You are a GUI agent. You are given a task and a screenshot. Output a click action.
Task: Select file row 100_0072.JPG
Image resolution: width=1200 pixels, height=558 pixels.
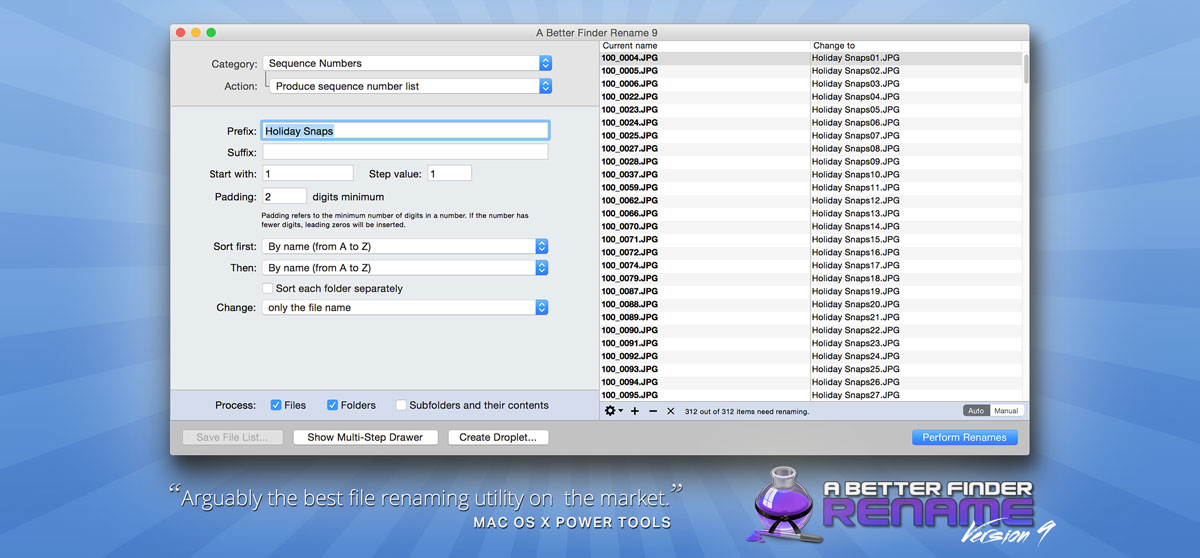811,253
